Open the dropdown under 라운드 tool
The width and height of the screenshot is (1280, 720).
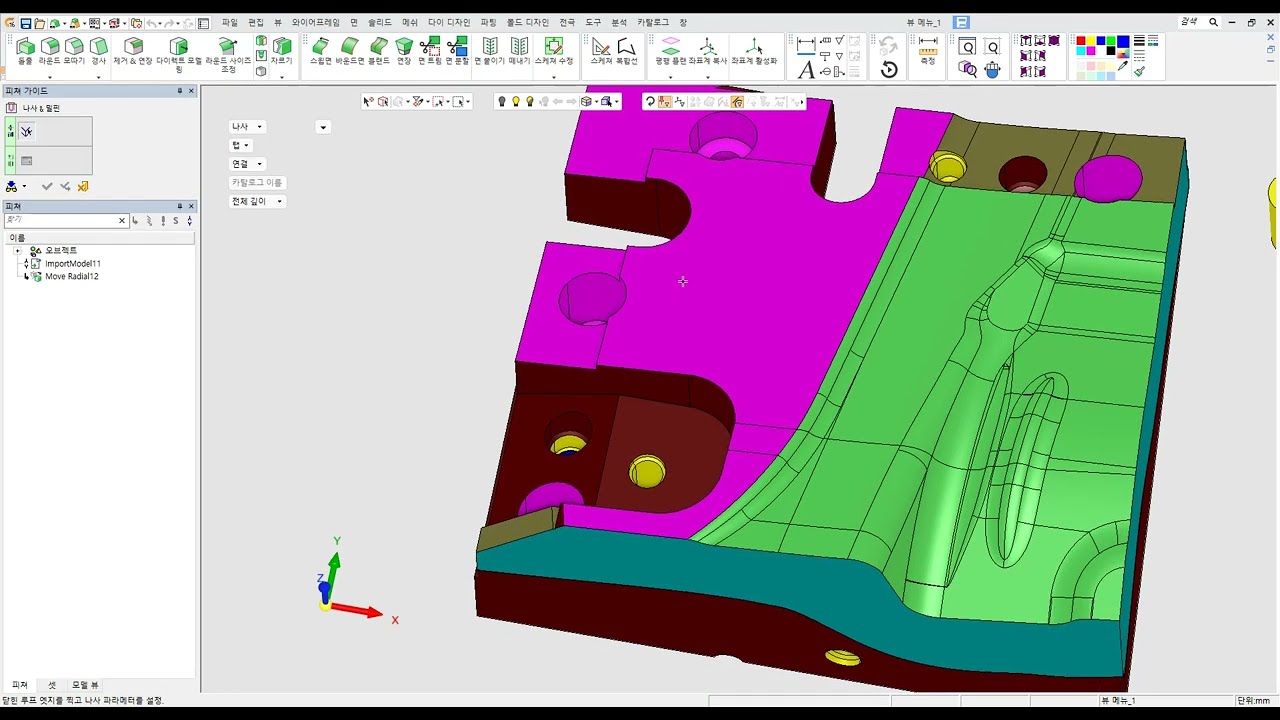click(x=49, y=77)
